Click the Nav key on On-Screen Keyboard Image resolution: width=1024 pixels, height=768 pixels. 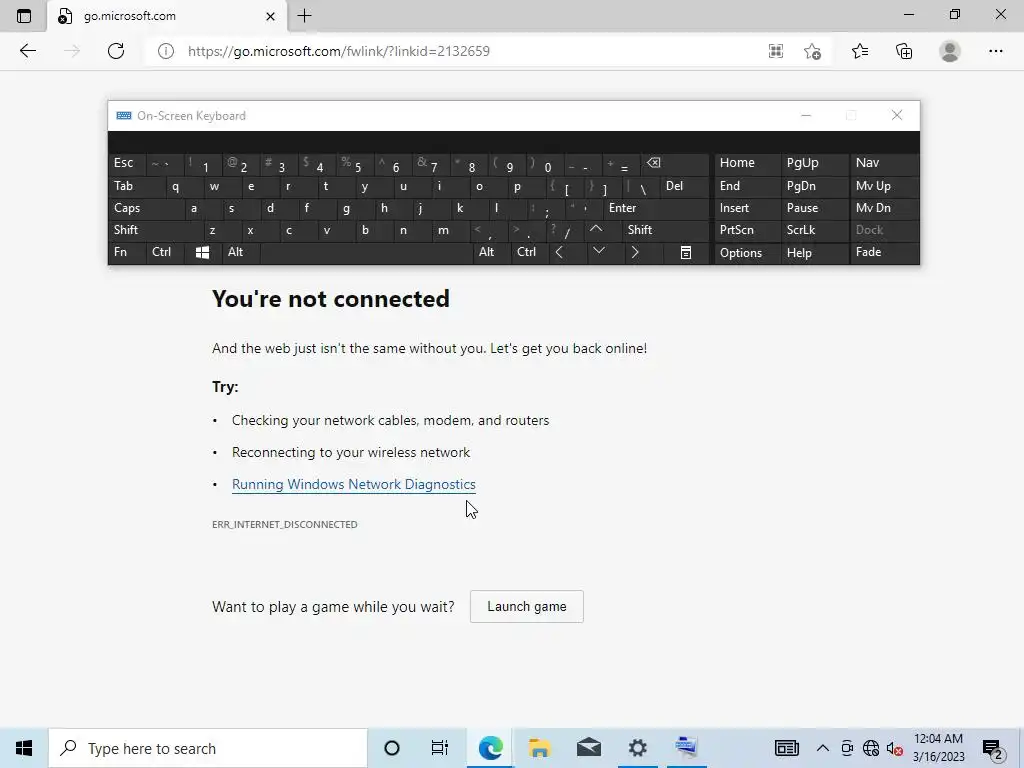pyautogui.click(x=884, y=163)
